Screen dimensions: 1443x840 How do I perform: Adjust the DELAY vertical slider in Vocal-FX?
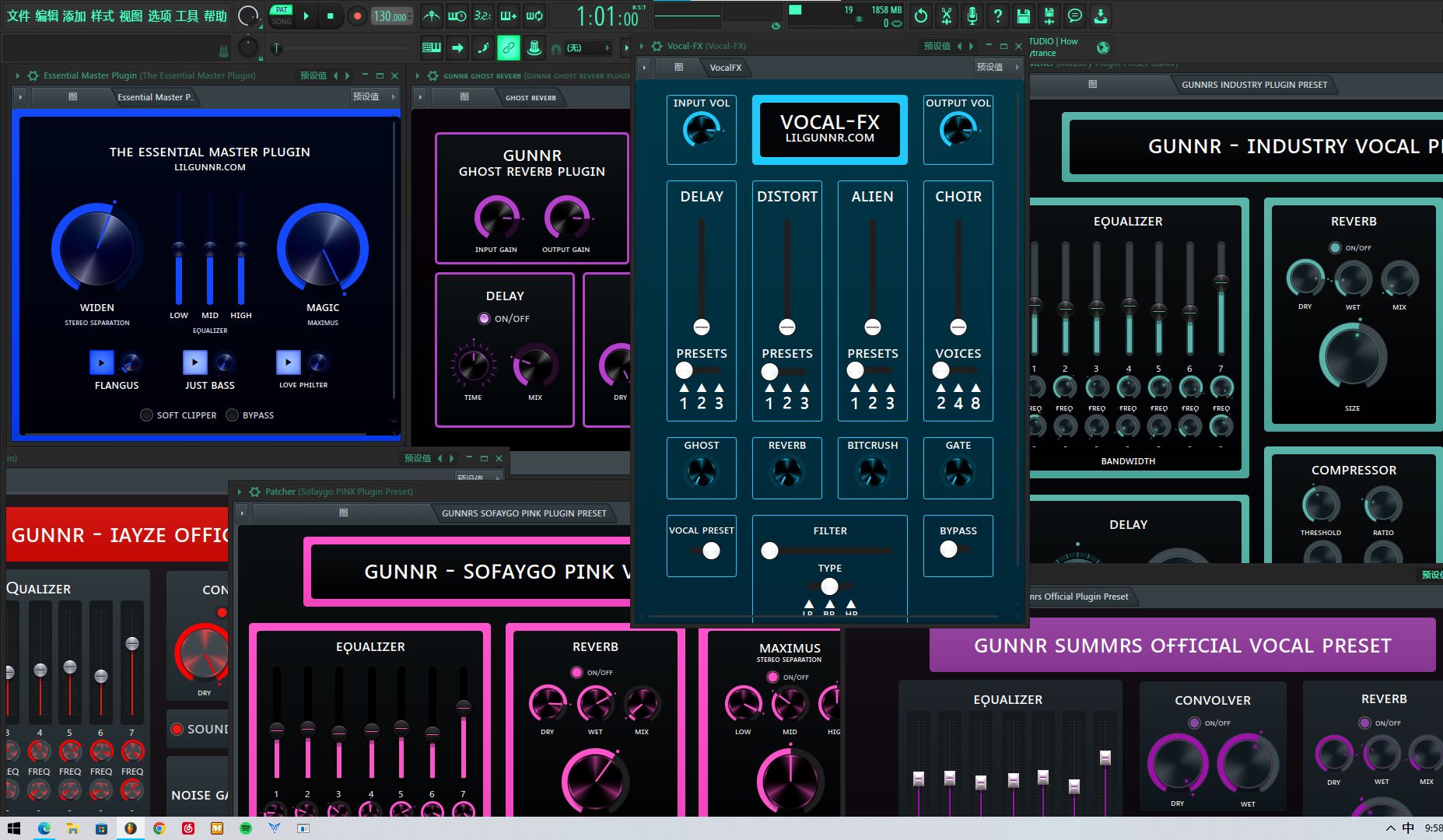(x=702, y=276)
